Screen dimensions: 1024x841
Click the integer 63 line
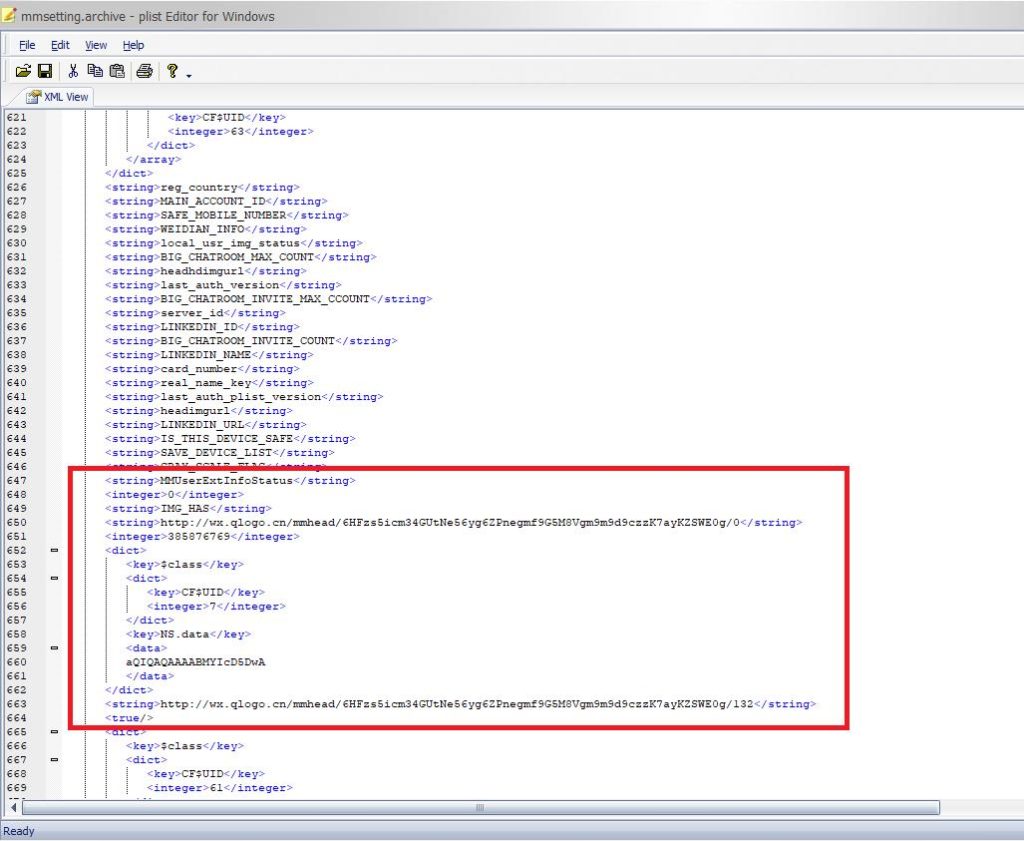click(x=240, y=131)
